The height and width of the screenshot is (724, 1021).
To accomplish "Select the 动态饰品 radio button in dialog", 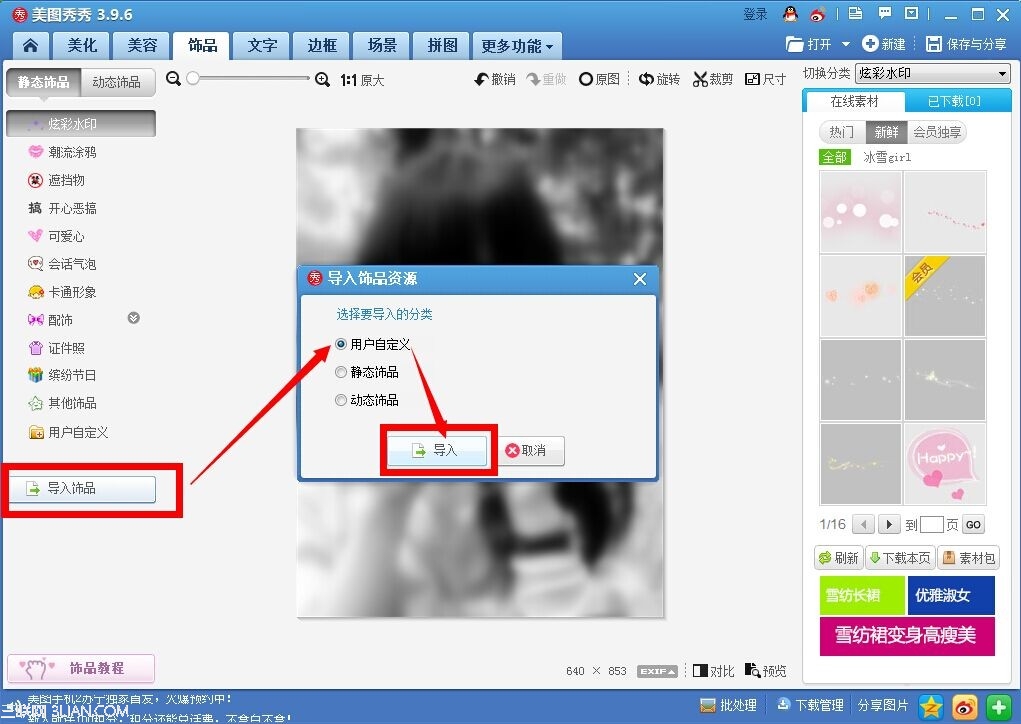I will (341, 400).
